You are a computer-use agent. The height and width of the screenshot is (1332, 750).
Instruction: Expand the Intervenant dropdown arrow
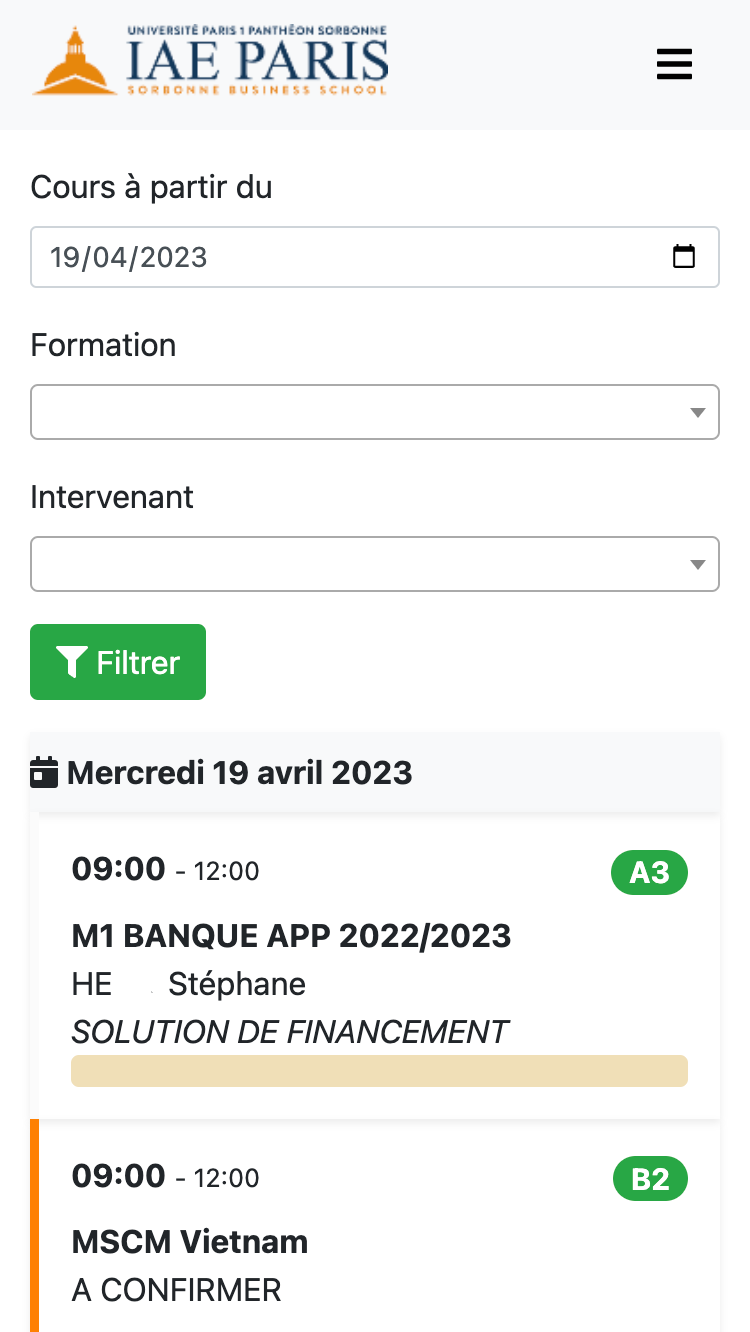698,565
